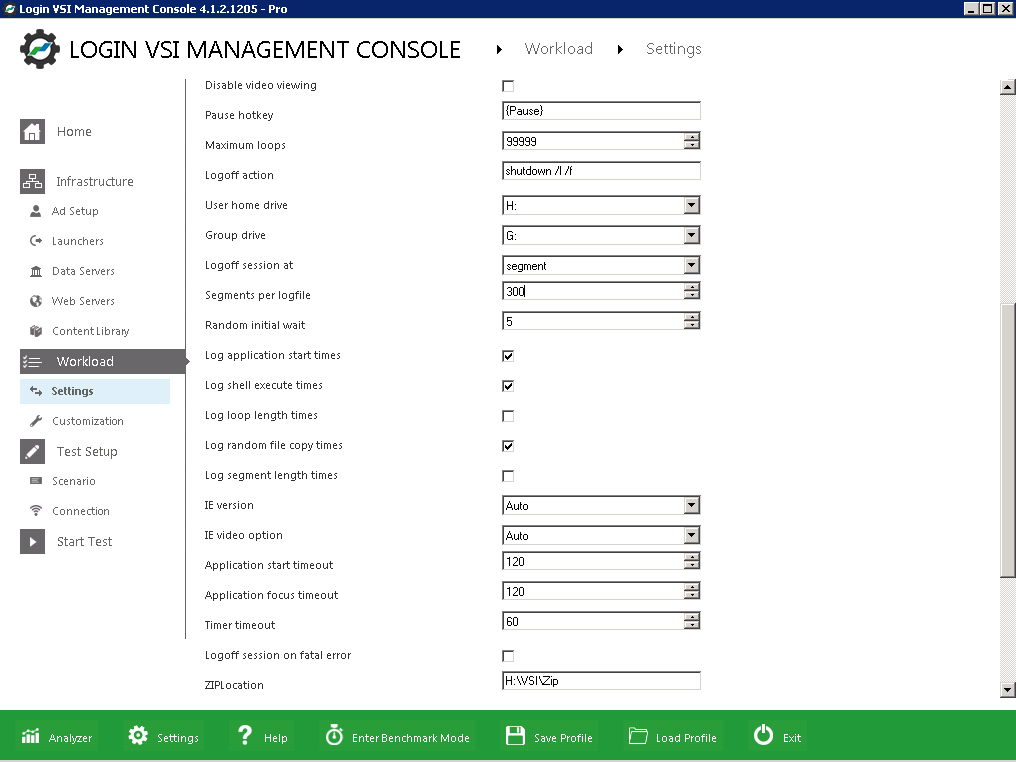This screenshot has width=1016, height=762.
Task: Click the Load Profile folder icon
Action: pyautogui.click(x=638, y=736)
